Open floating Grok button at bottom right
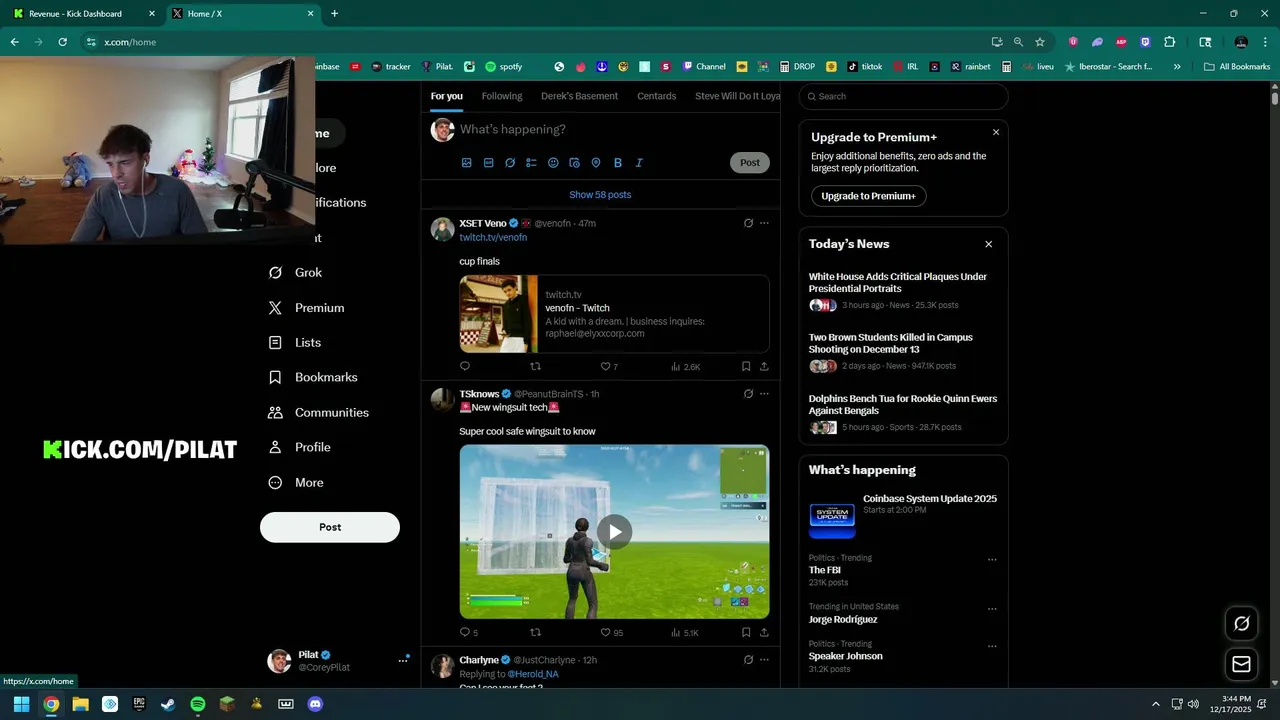This screenshot has height=720, width=1280. click(x=1241, y=623)
